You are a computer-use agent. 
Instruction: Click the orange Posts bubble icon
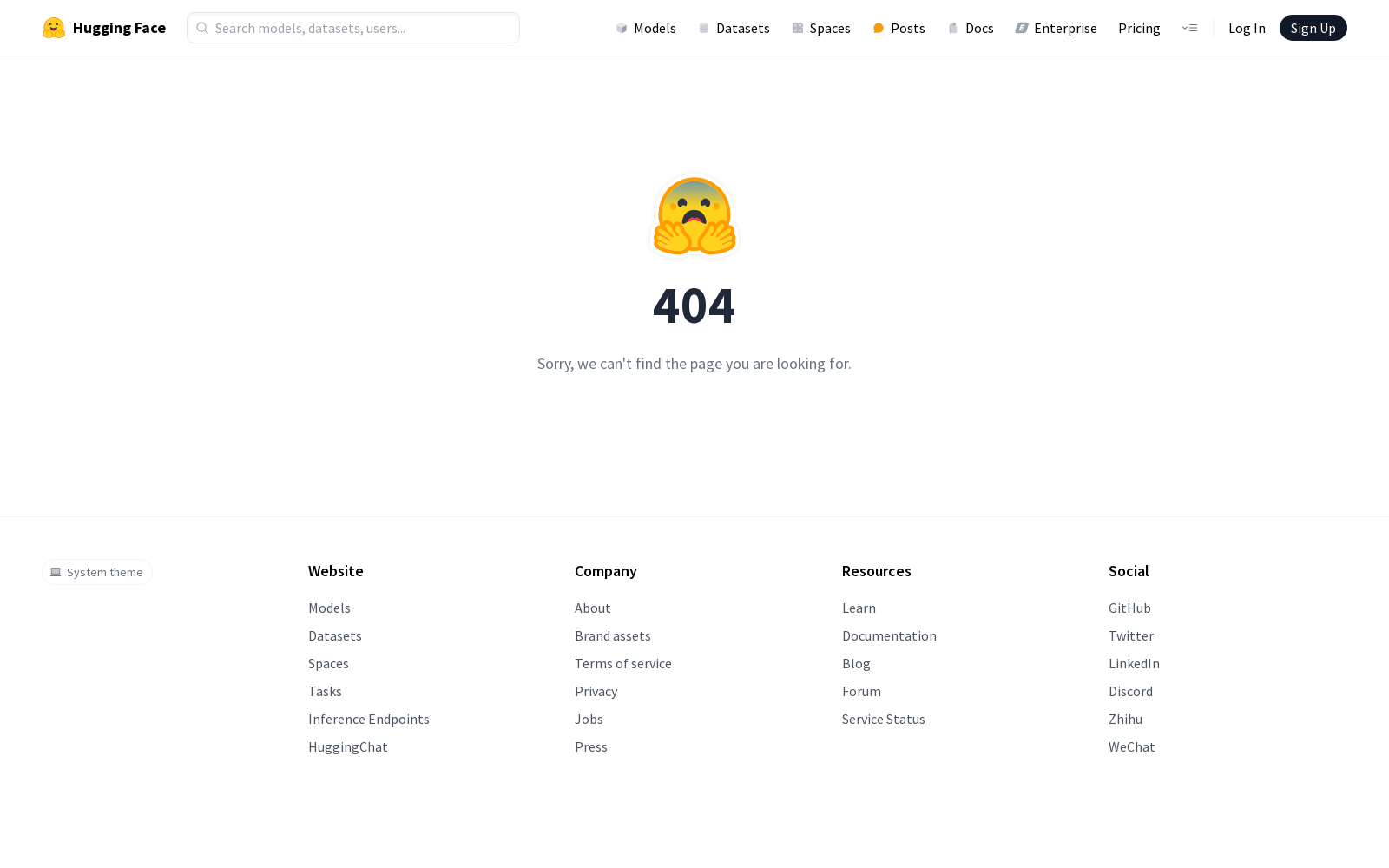(879, 29)
